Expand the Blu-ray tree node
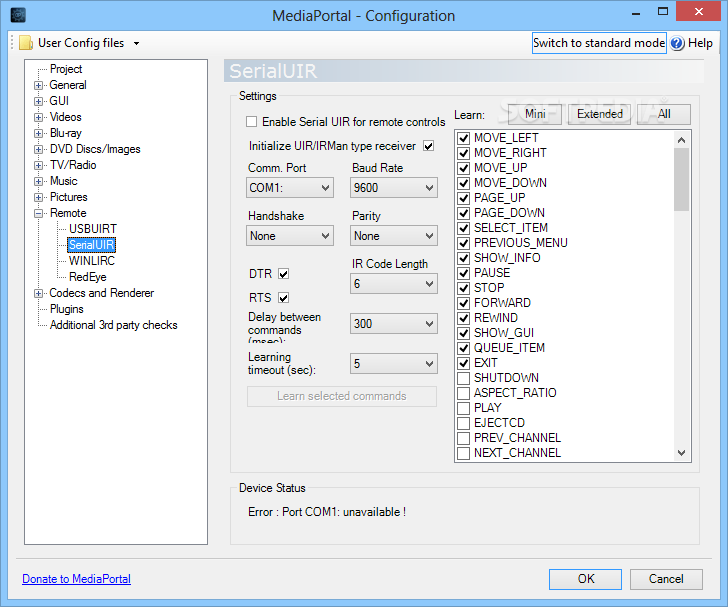 39,133
